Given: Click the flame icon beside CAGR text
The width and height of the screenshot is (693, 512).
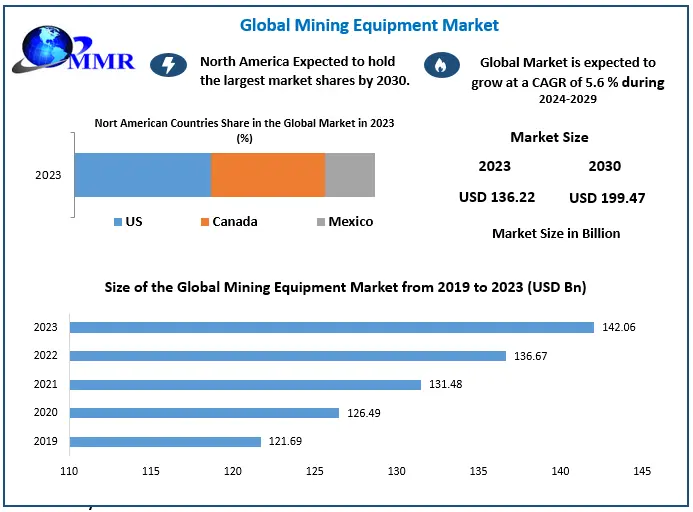Looking at the screenshot, I should point(438,66).
